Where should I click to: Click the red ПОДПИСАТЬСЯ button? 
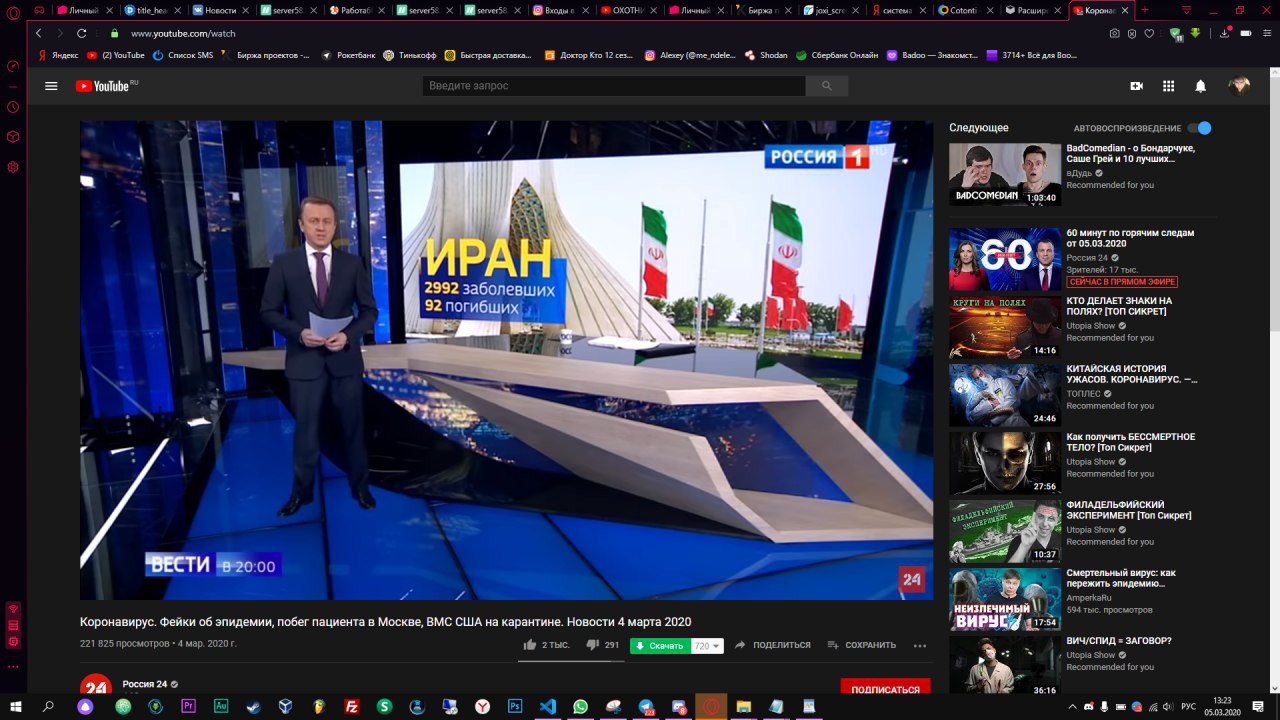tap(885, 688)
